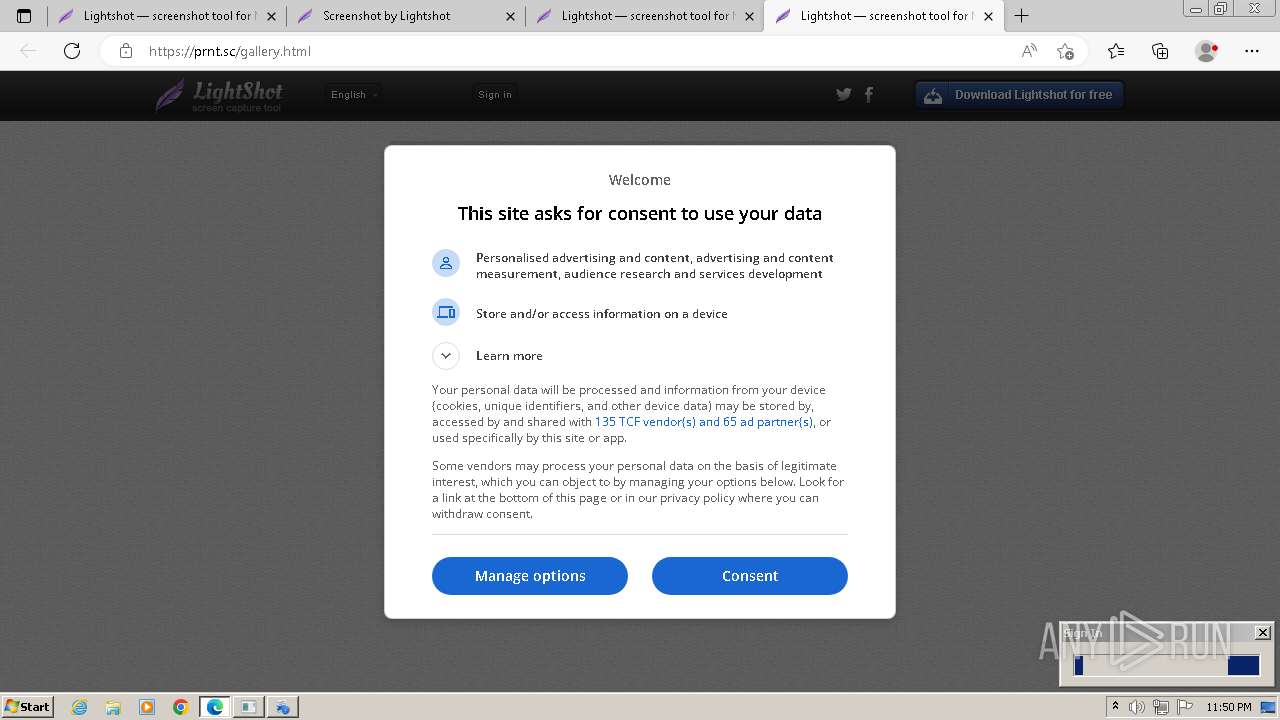Close the Screenshot by Lightshot tab

[x=510, y=16]
